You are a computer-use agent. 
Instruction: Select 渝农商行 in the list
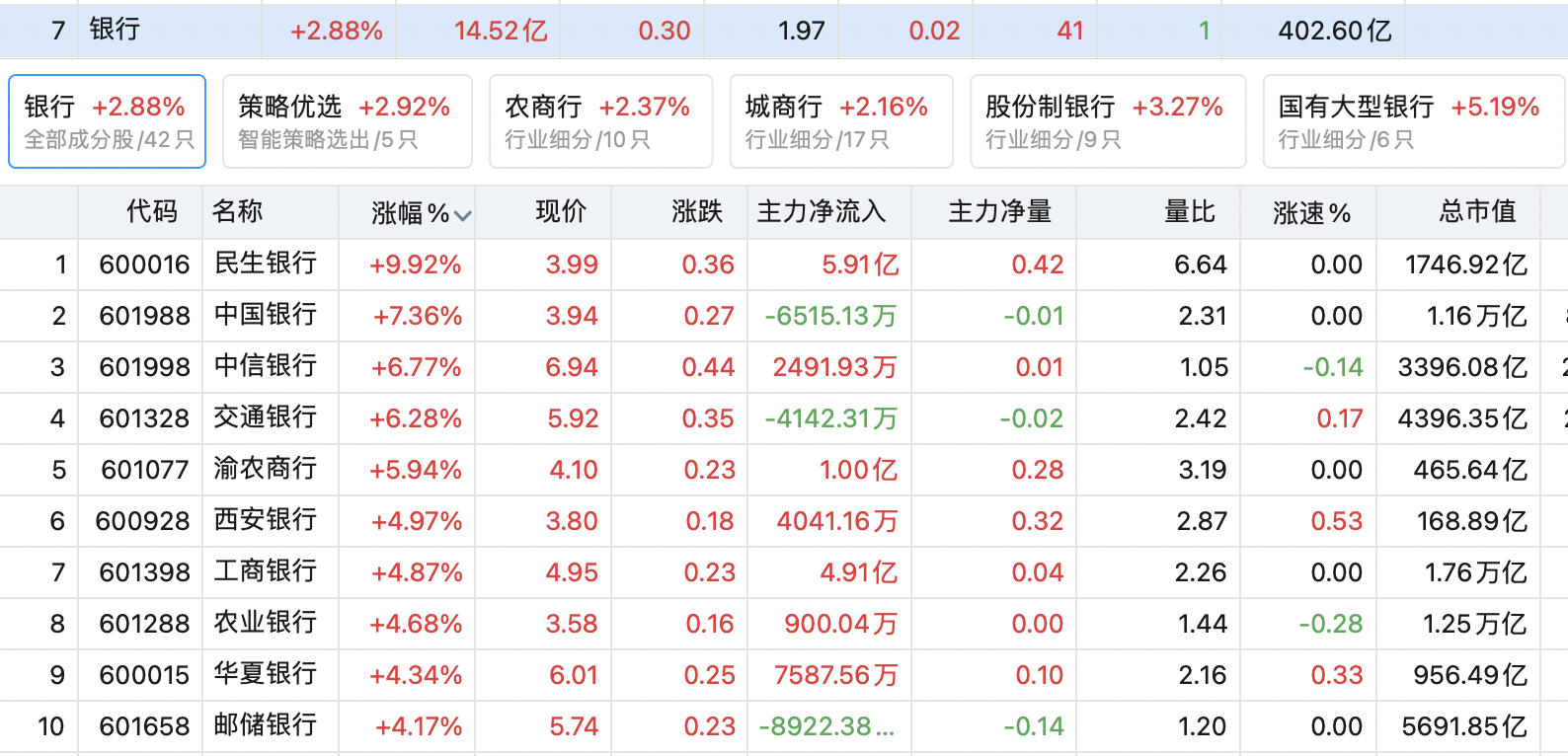265,469
